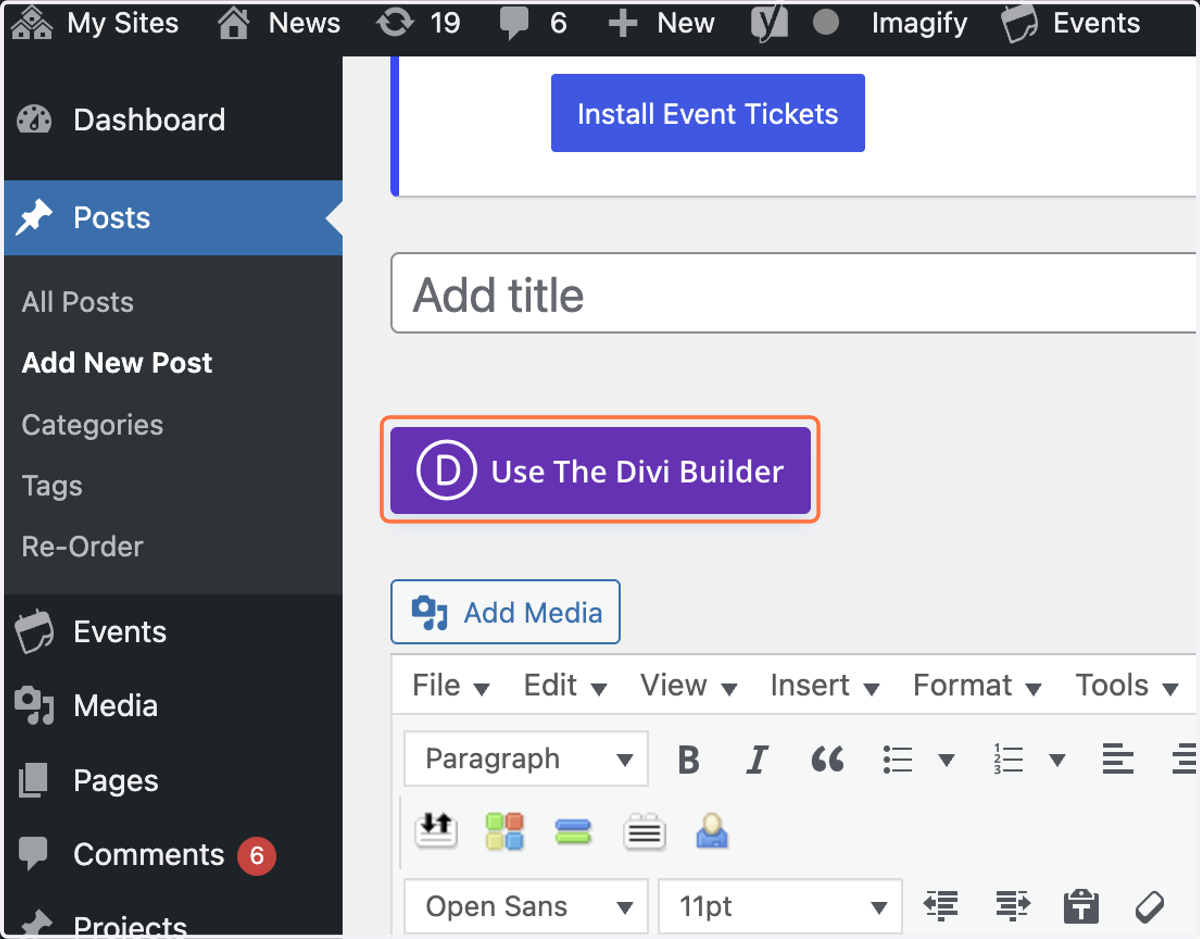Open Events in the sidebar menu

tap(173, 632)
